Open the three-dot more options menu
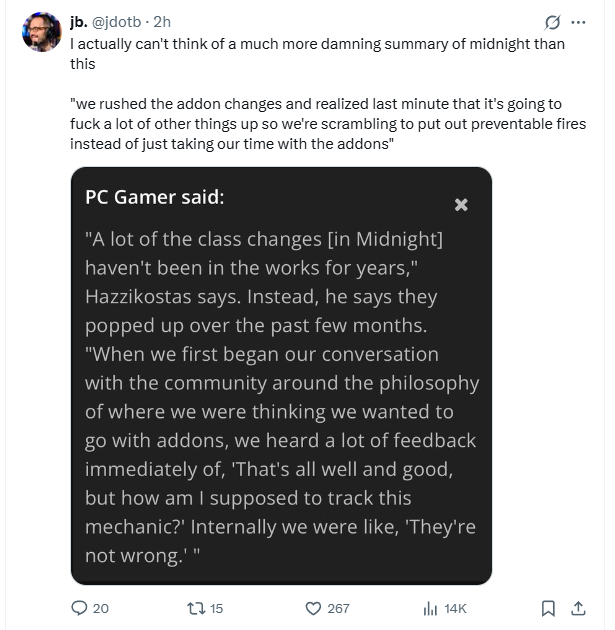Screen dimensions: 615x630 pyautogui.click(x=578, y=22)
